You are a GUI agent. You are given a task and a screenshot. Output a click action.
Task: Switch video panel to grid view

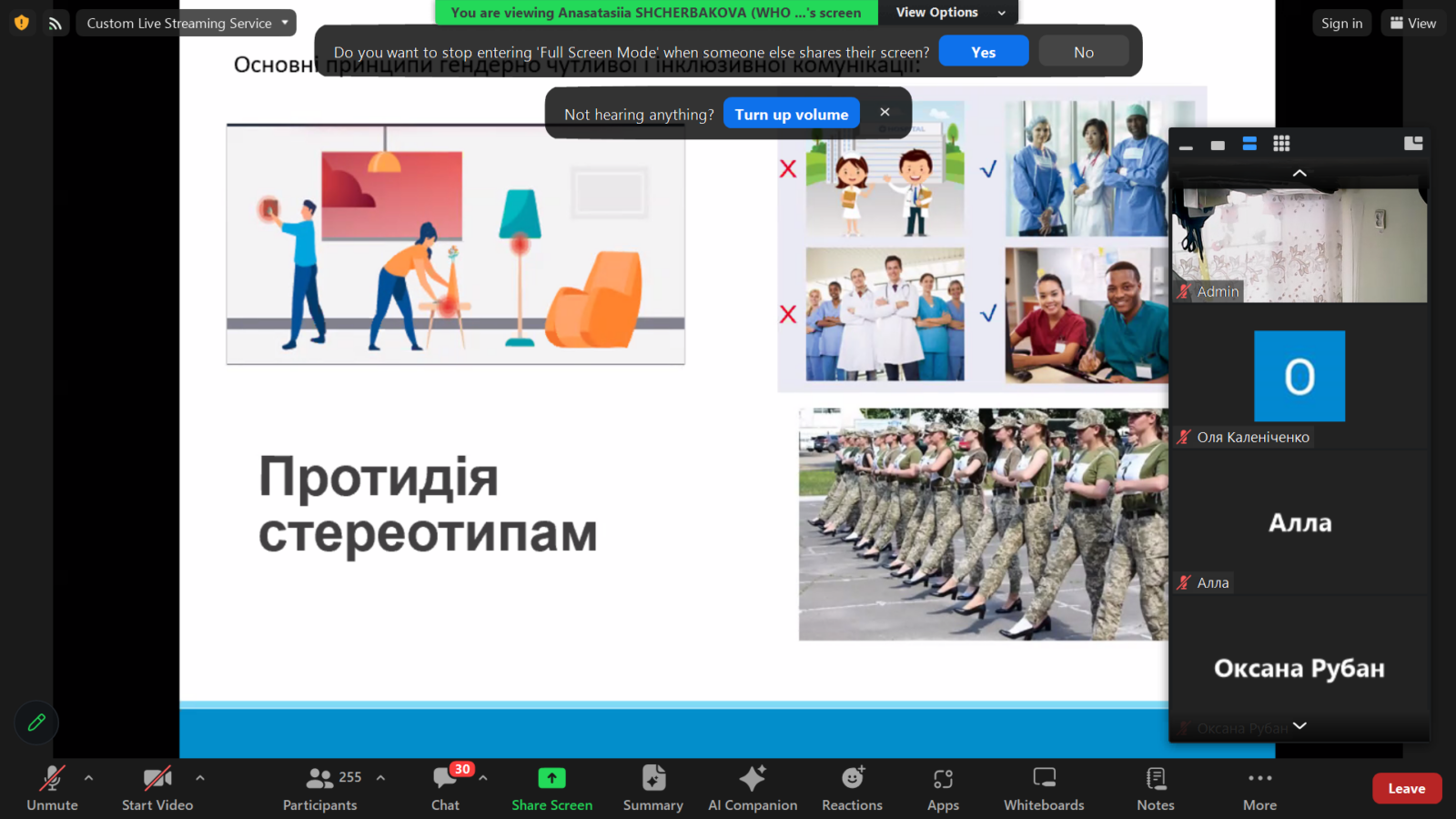[1281, 144]
